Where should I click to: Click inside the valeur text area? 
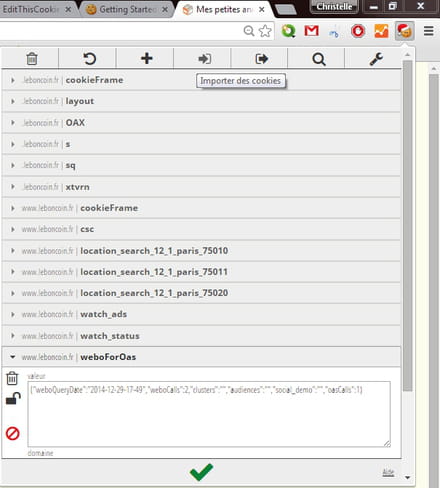[x=209, y=414]
